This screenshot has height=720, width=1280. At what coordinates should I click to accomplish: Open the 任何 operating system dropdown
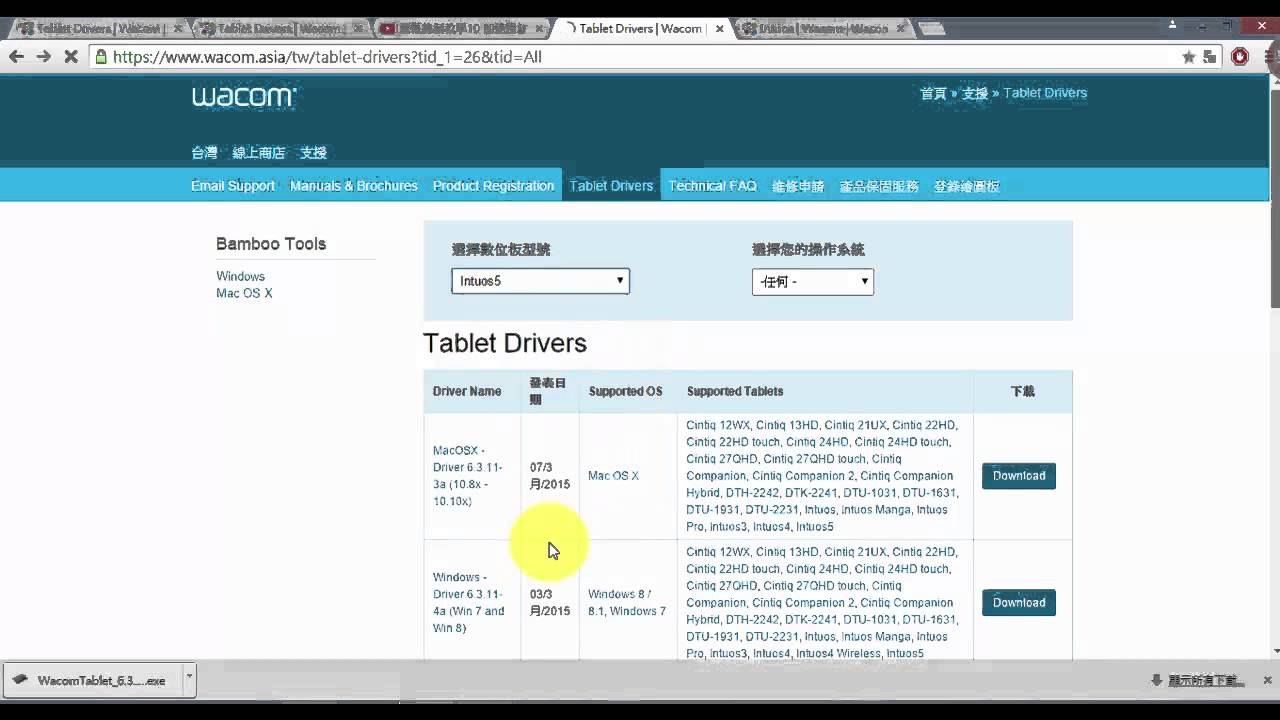[813, 282]
